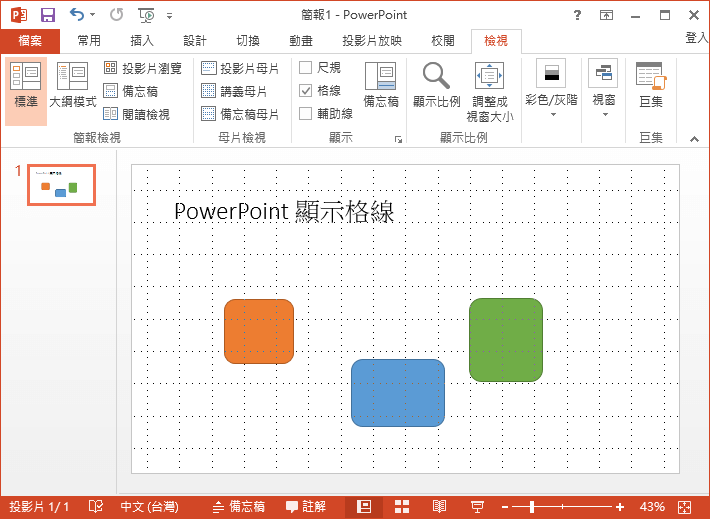Select the green rounded rectangle shape

(506, 340)
